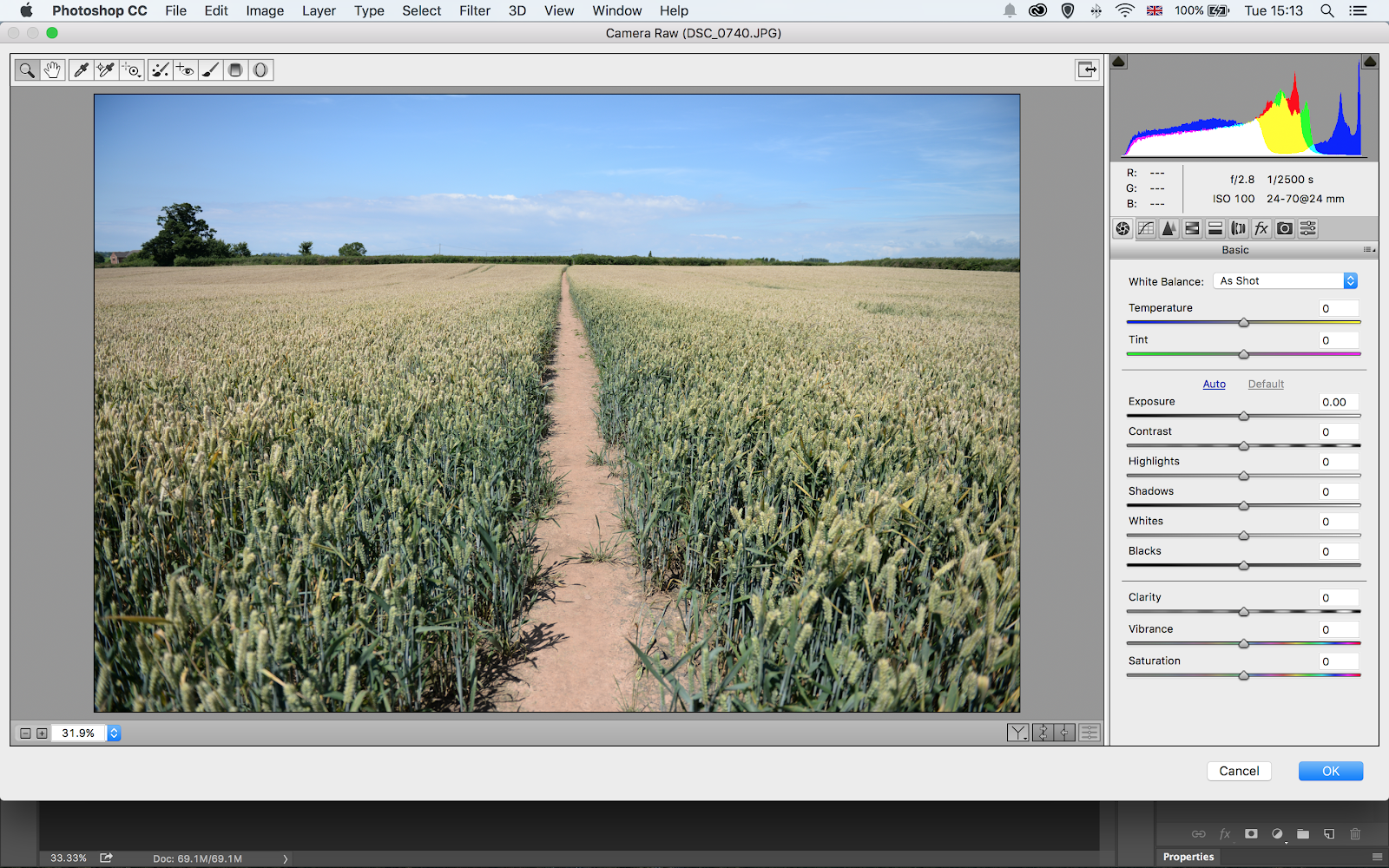The image size is (1389, 868).
Task: Open new adjustment layer menu in Layers panel
Action: point(1277,834)
